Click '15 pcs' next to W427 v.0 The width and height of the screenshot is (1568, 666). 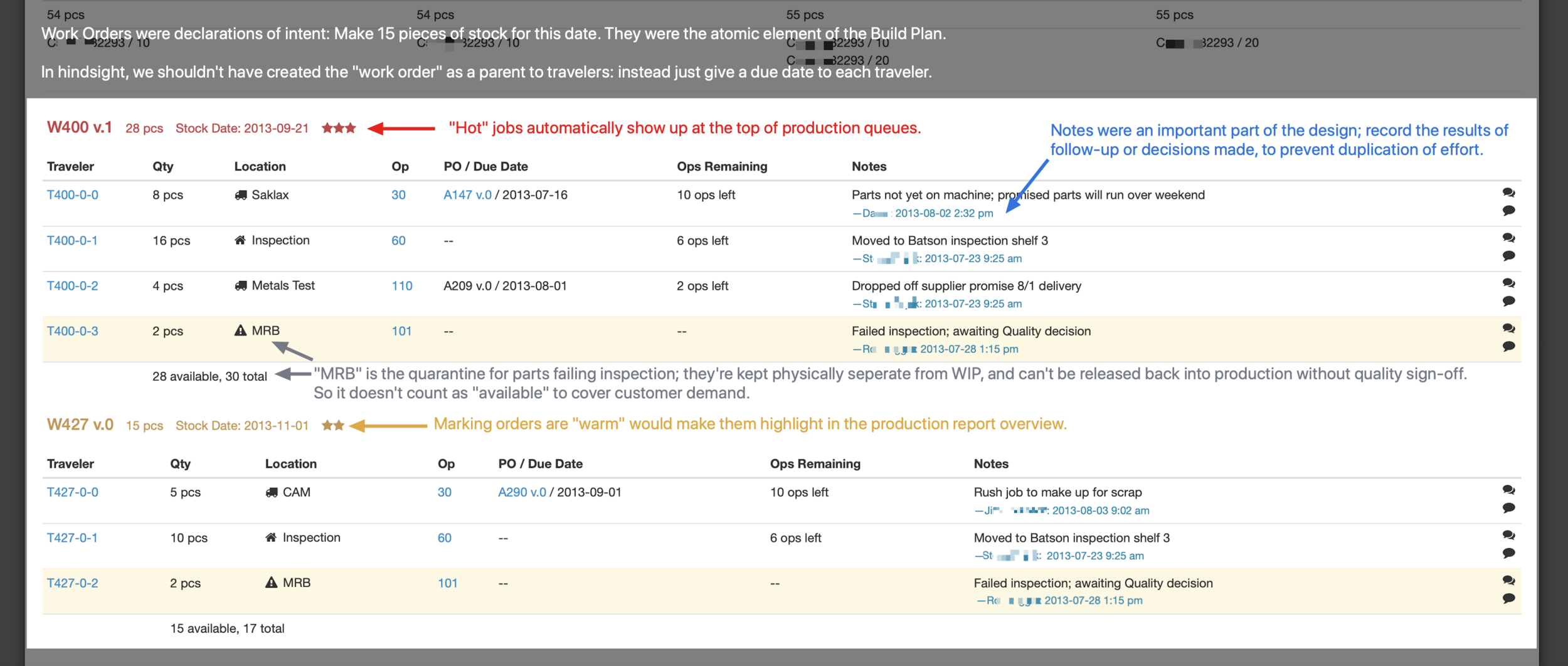pos(144,426)
